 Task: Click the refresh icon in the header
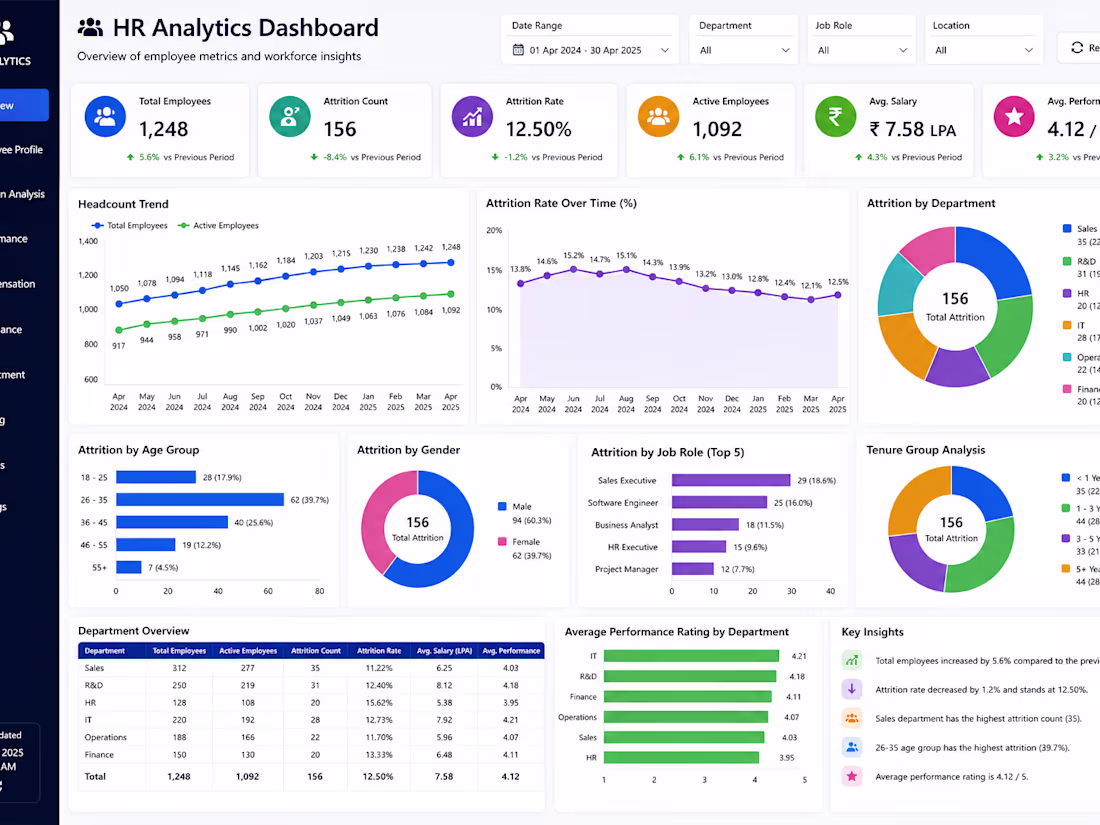tap(1077, 48)
